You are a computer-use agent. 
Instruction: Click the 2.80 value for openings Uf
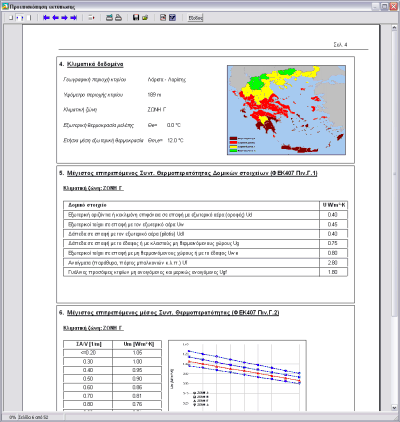332,263
